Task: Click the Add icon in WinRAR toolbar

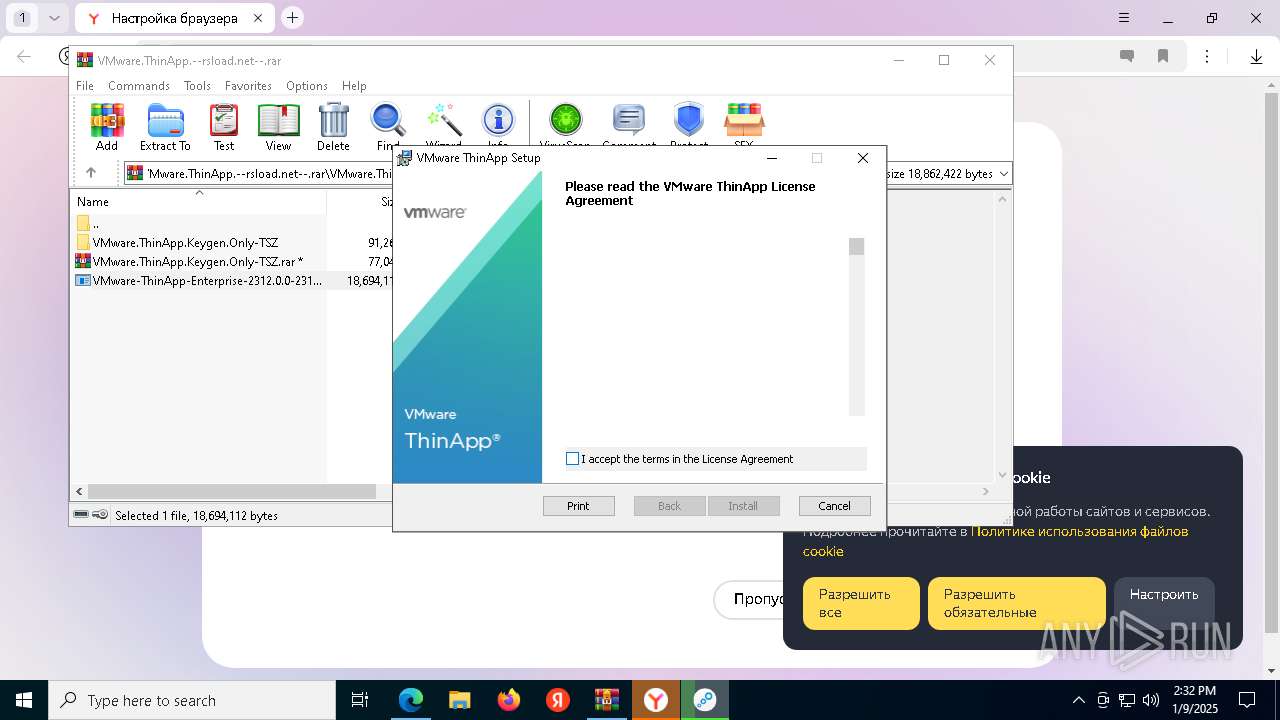Action: [x=107, y=126]
